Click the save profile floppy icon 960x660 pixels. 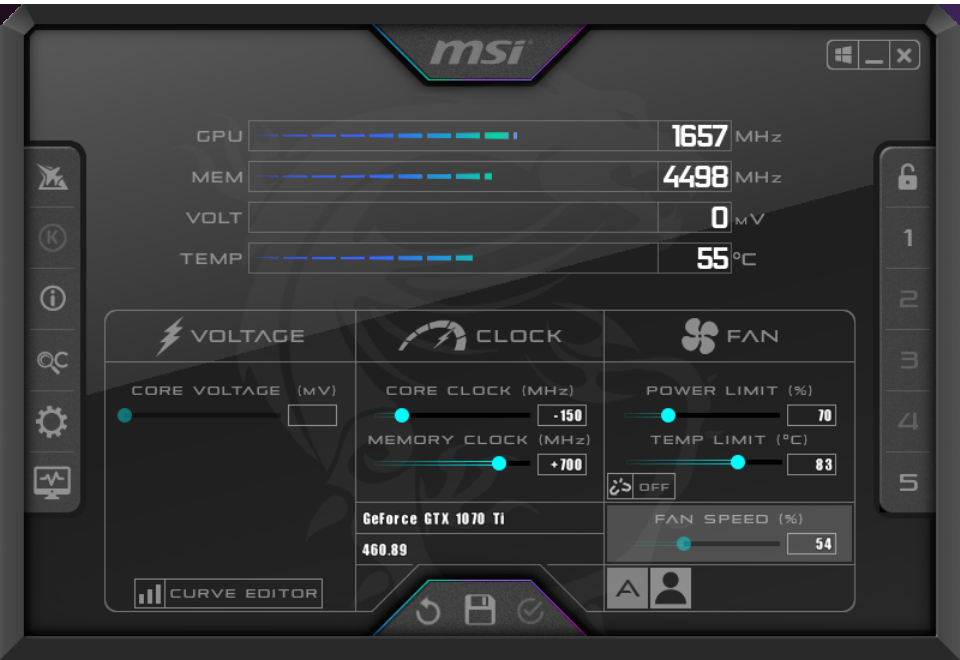pos(479,610)
